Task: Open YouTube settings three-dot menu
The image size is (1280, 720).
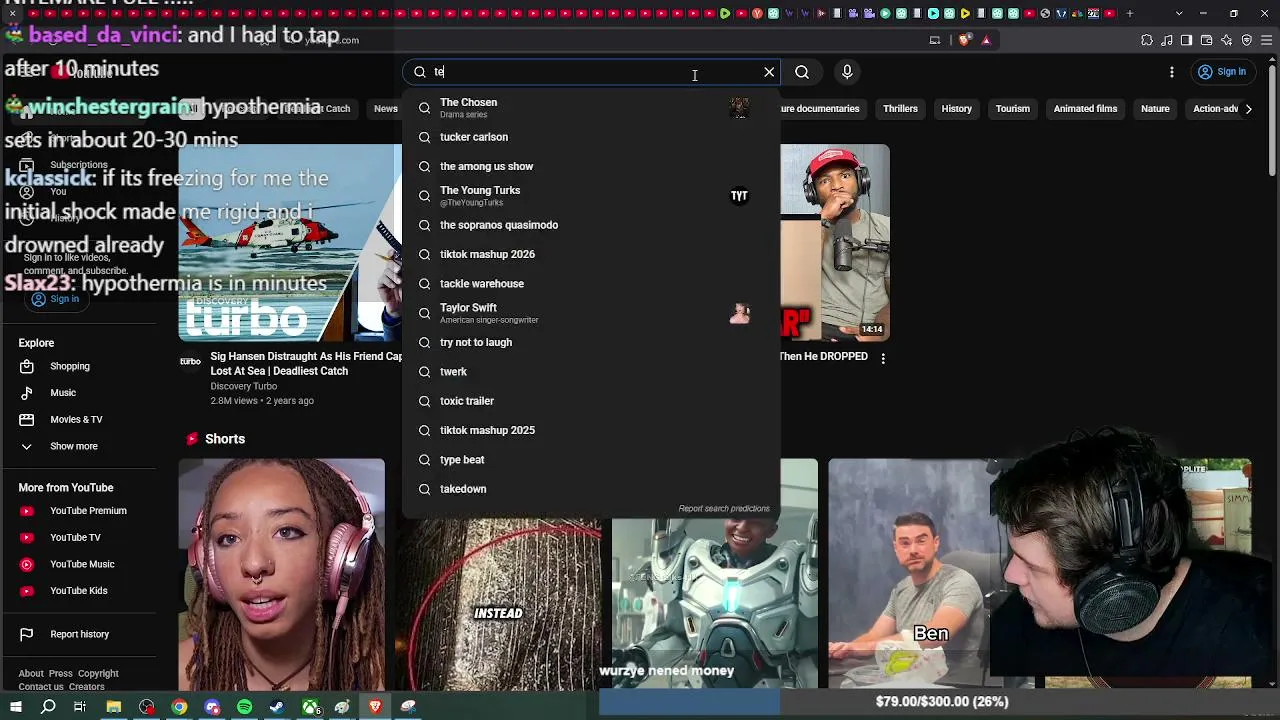Action: pyautogui.click(x=1172, y=72)
